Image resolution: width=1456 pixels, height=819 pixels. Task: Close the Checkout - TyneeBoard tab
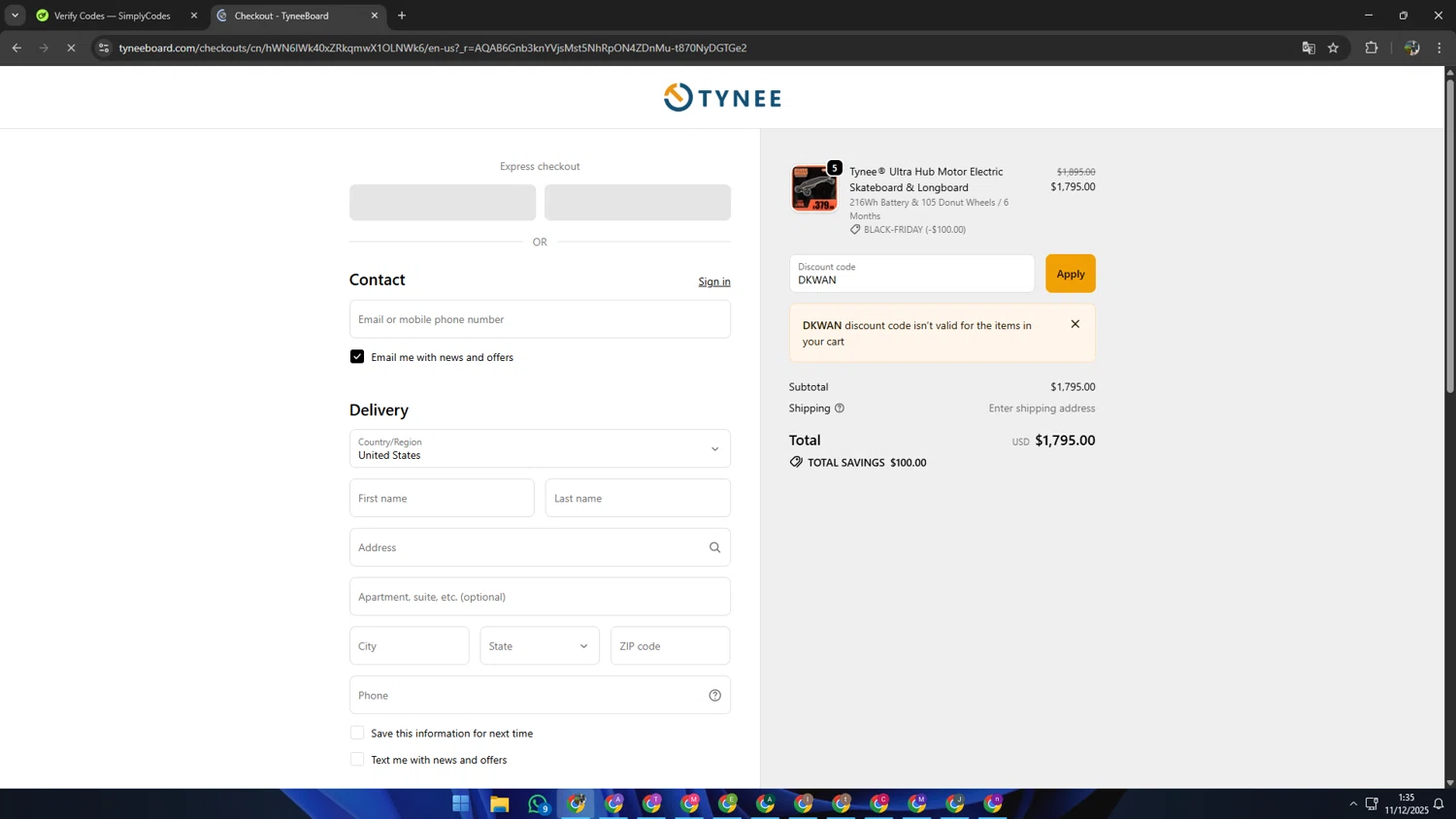pos(375,16)
